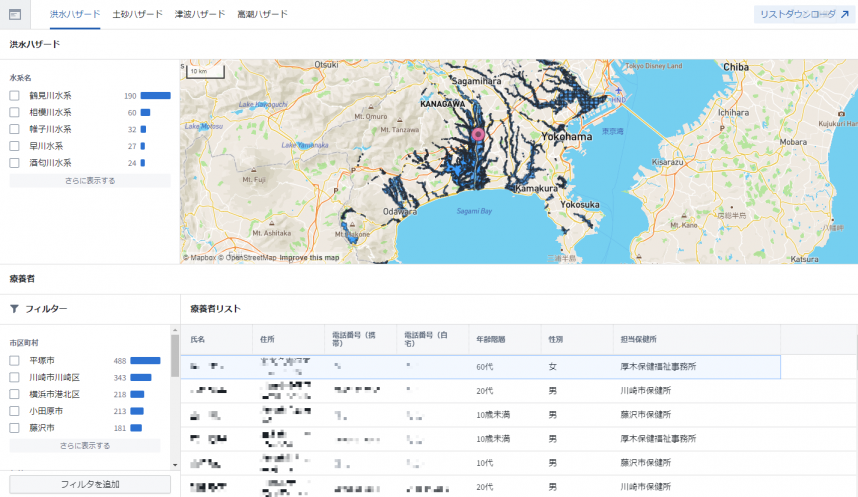Image resolution: width=858 pixels, height=497 pixels.
Task: Click the Mapbox attribution link
Action: click(200, 258)
